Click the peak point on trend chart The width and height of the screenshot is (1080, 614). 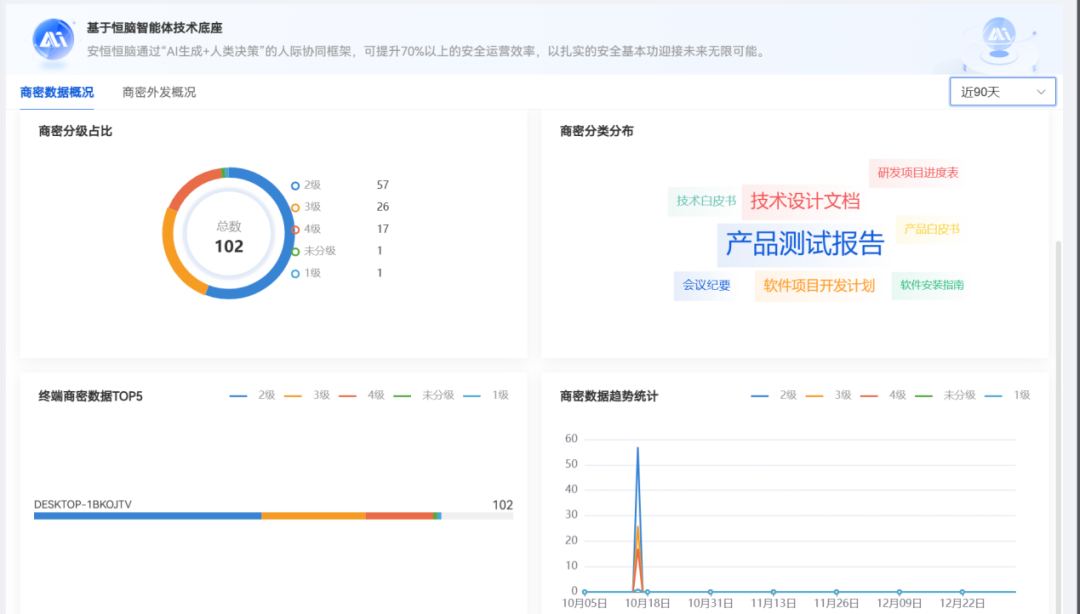637,448
